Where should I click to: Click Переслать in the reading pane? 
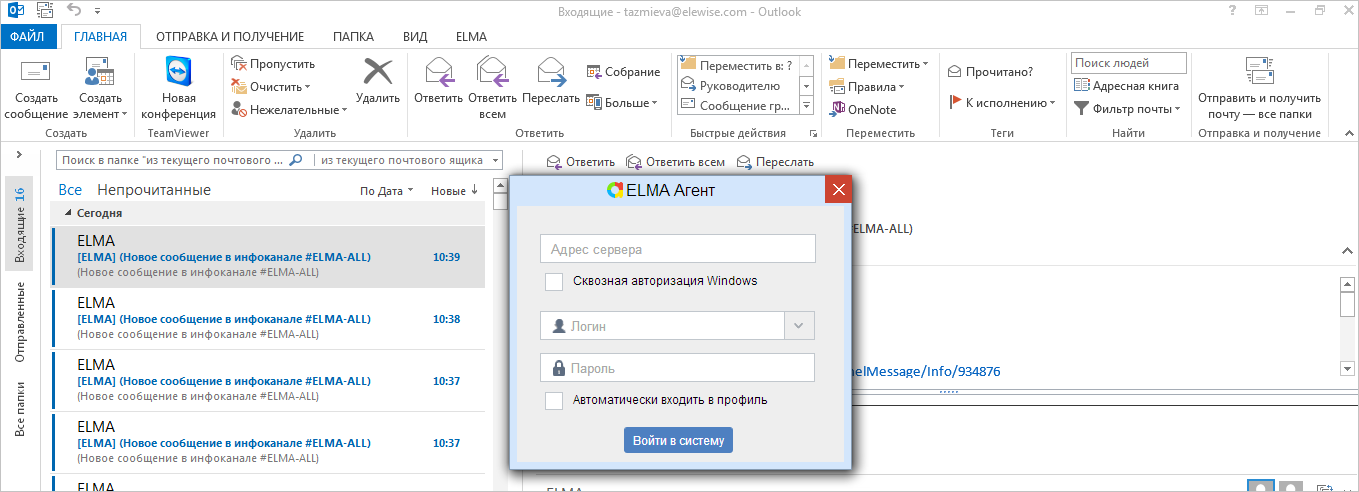pyautogui.click(x=775, y=162)
